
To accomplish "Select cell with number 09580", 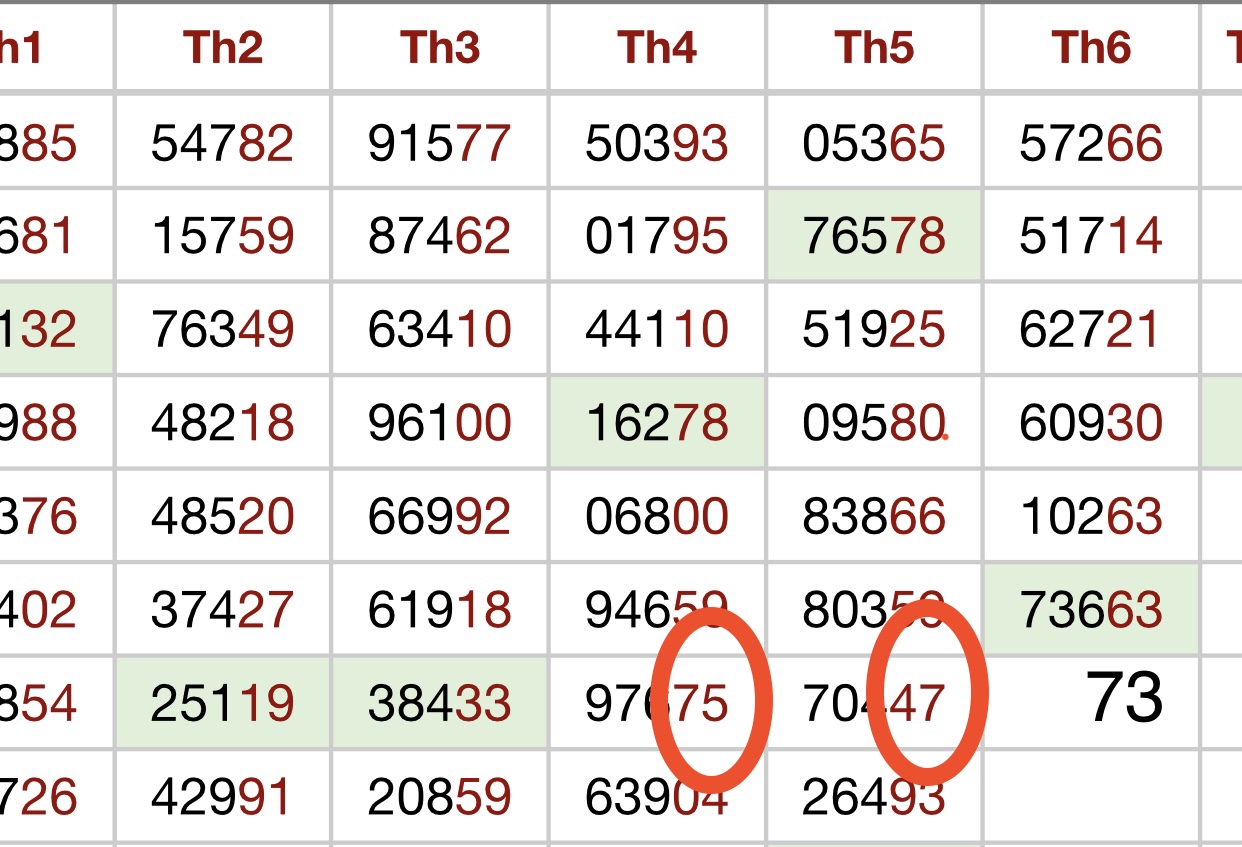I will pos(874,422).
